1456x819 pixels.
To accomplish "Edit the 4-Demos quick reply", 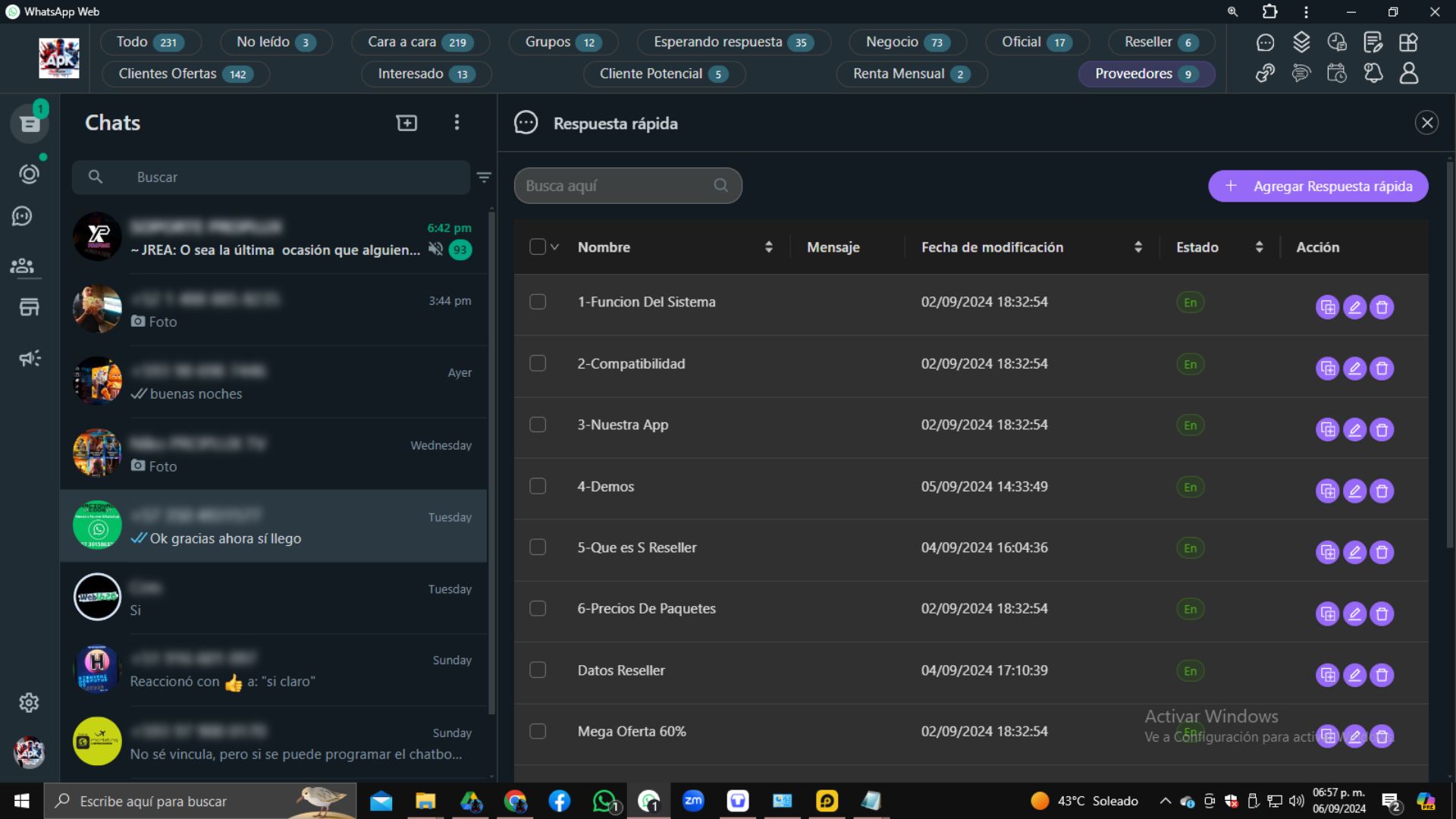I will pos(1354,491).
